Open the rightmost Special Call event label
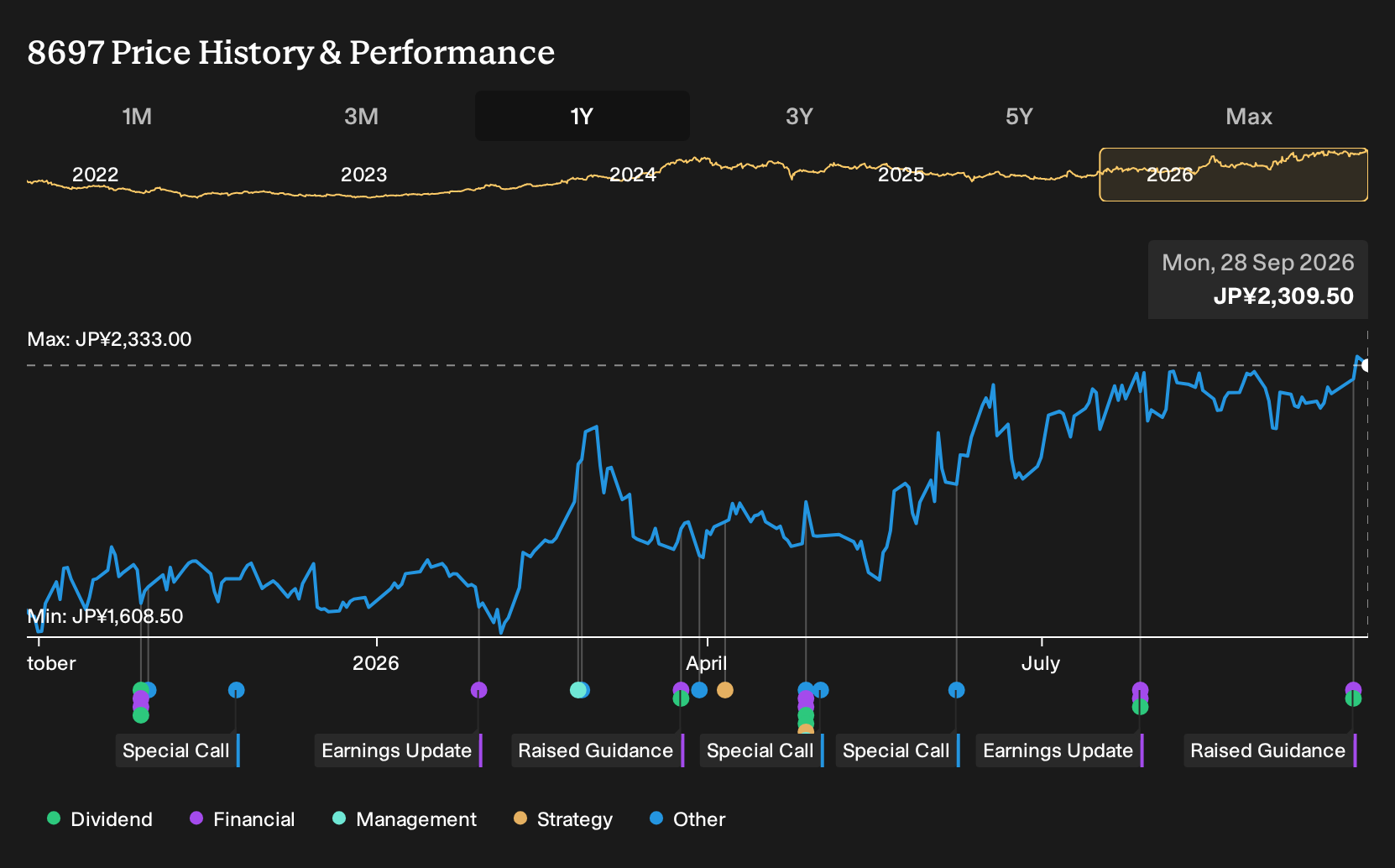The height and width of the screenshot is (868, 1395). [x=897, y=750]
